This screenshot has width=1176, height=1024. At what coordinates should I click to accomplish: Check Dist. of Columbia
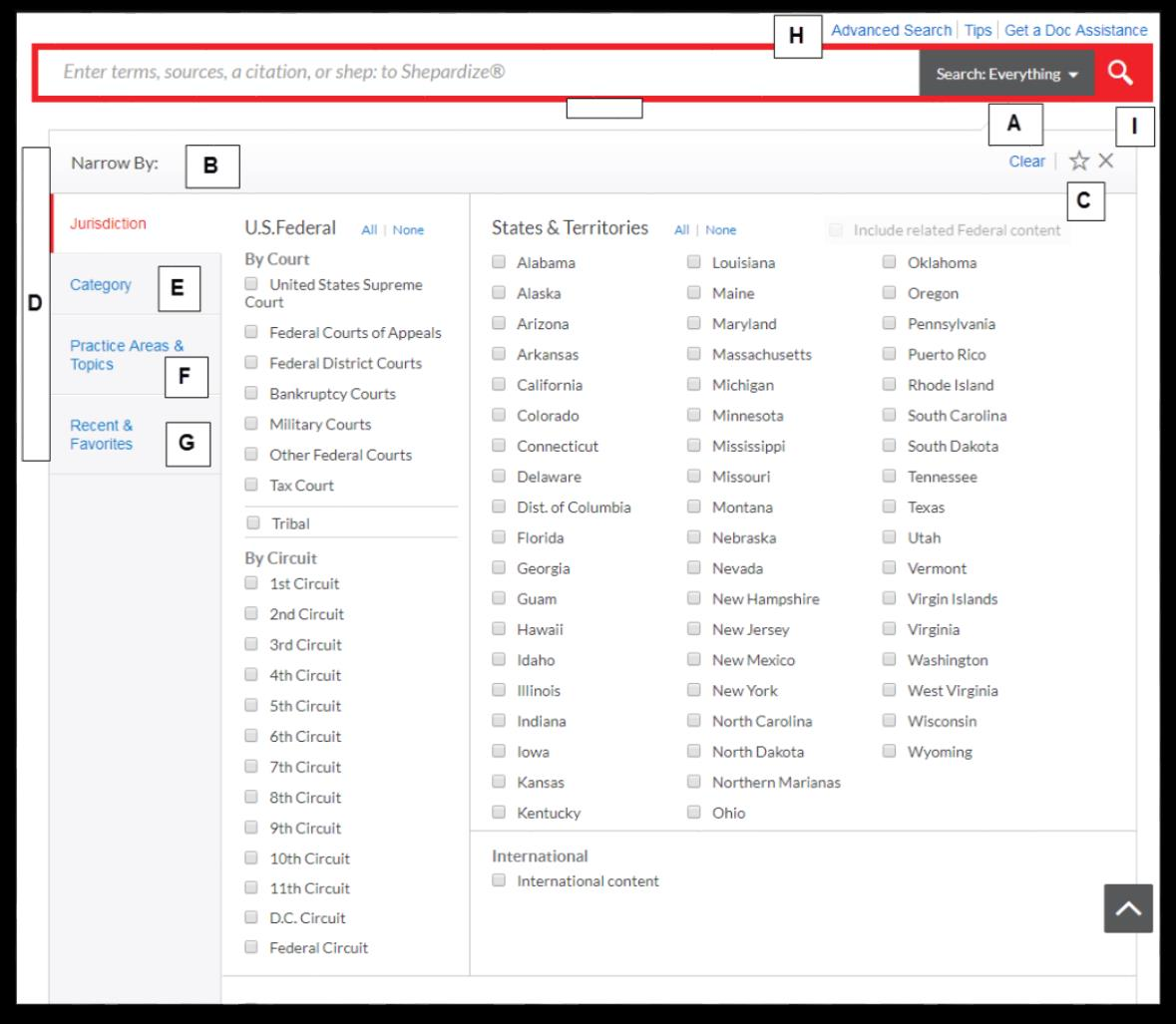[499, 506]
